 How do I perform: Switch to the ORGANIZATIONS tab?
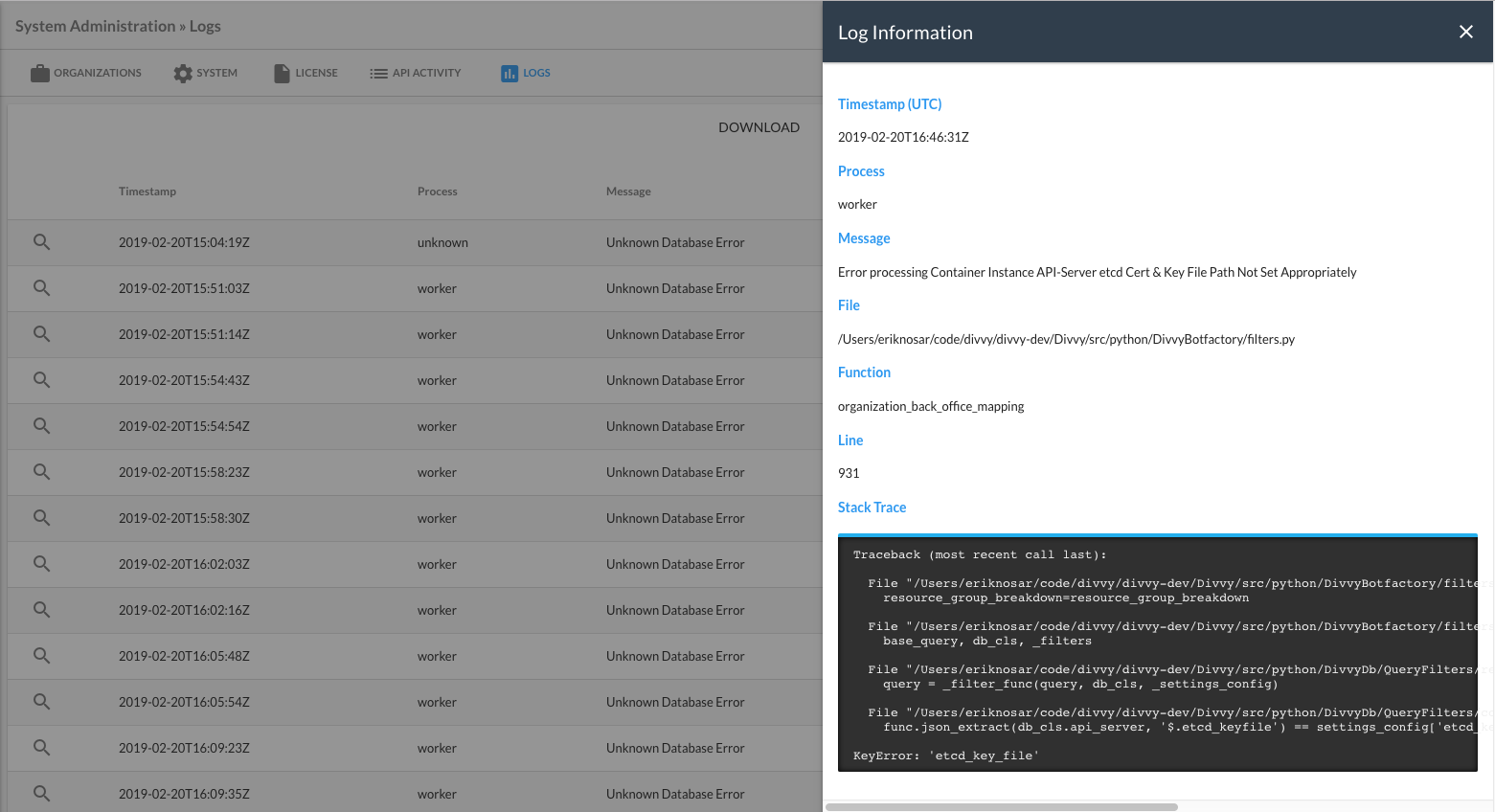click(x=85, y=73)
